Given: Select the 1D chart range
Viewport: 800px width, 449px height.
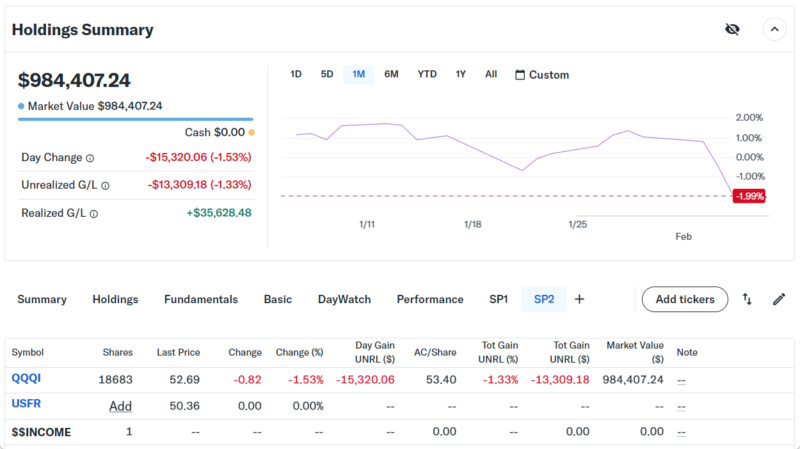Looking at the screenshot, I should 296,74.
